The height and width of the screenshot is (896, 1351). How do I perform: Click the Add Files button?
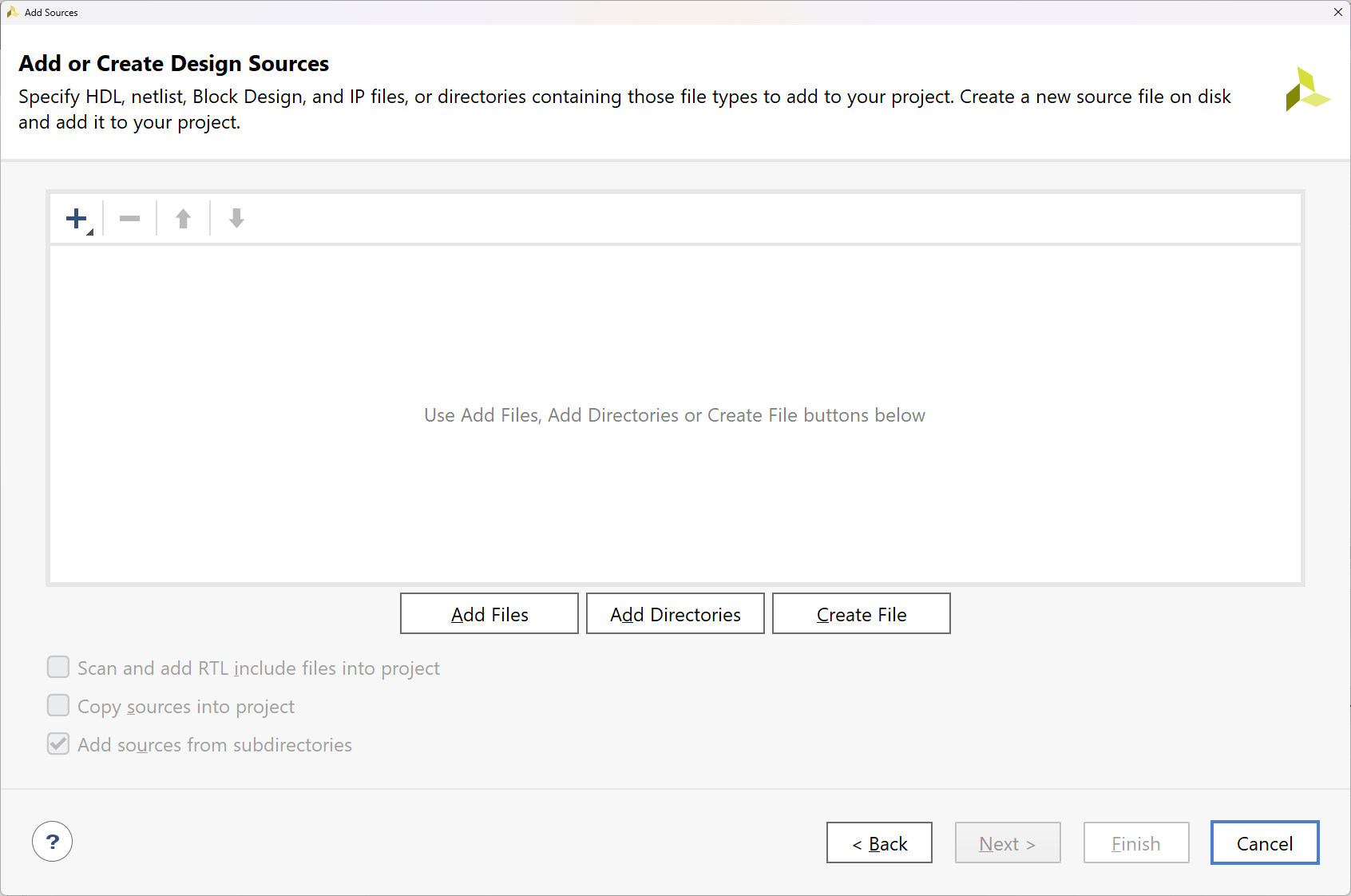(489, 613)
